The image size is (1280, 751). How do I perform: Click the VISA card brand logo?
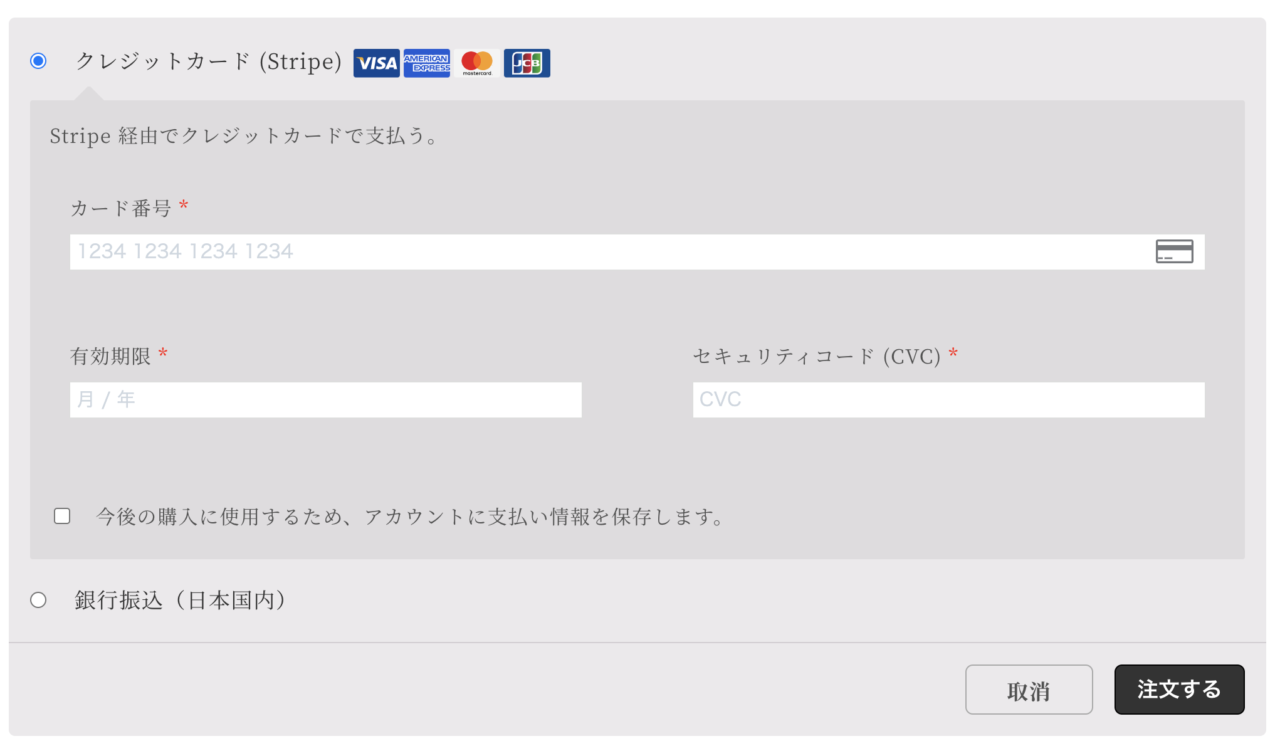tap(376, 62)
